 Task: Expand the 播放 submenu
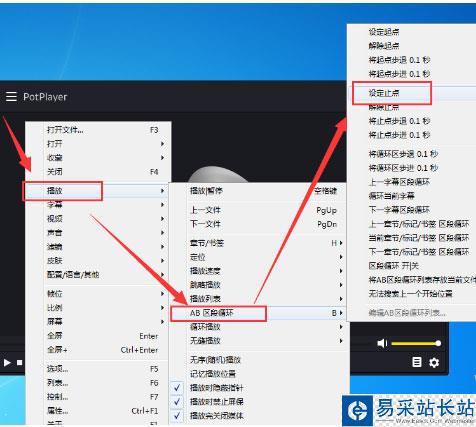[98, 191]
